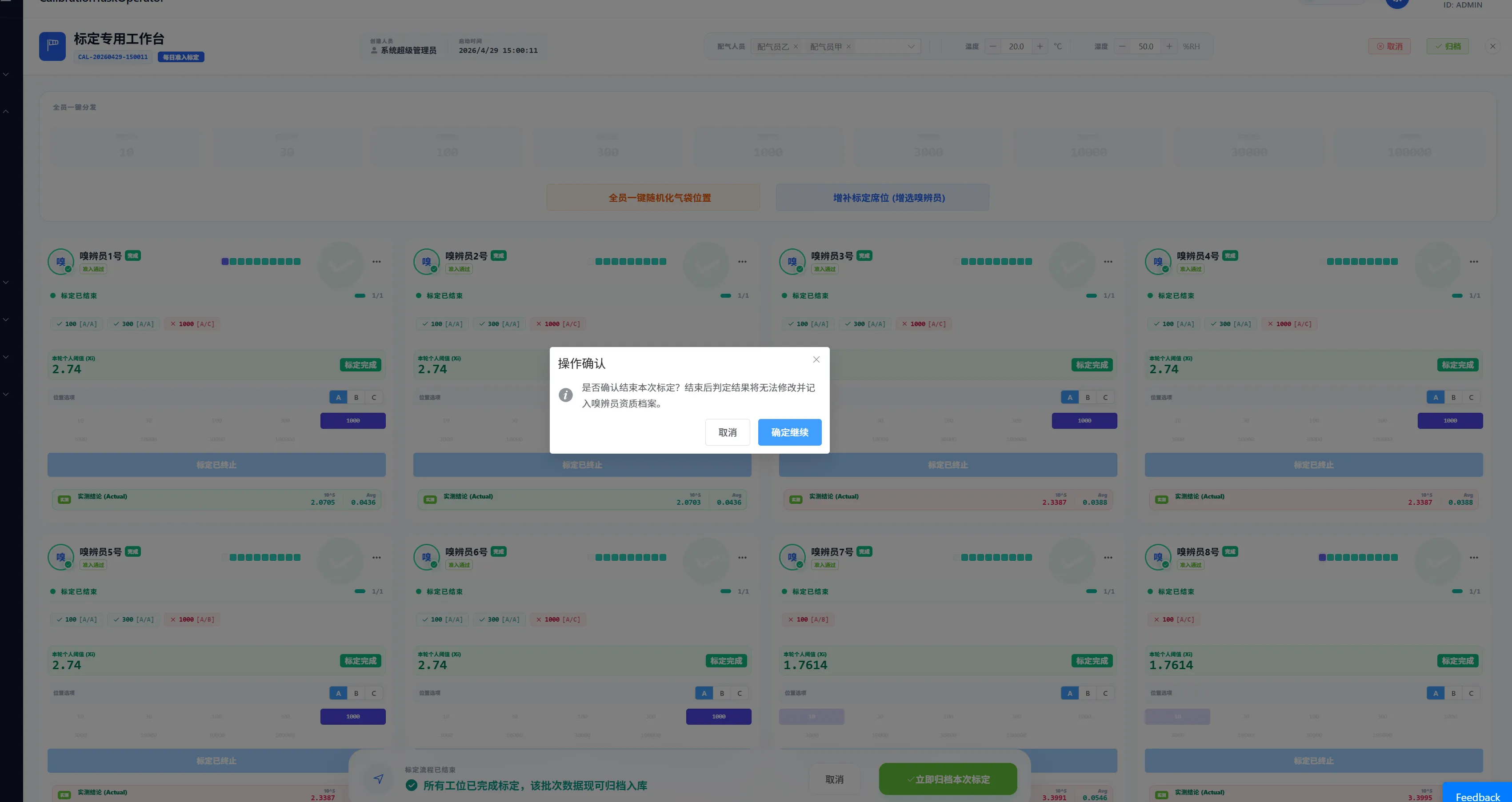
Task: Click 增补标定席位 (增选嗅辨员) button
Action: (x=882, y=198)
